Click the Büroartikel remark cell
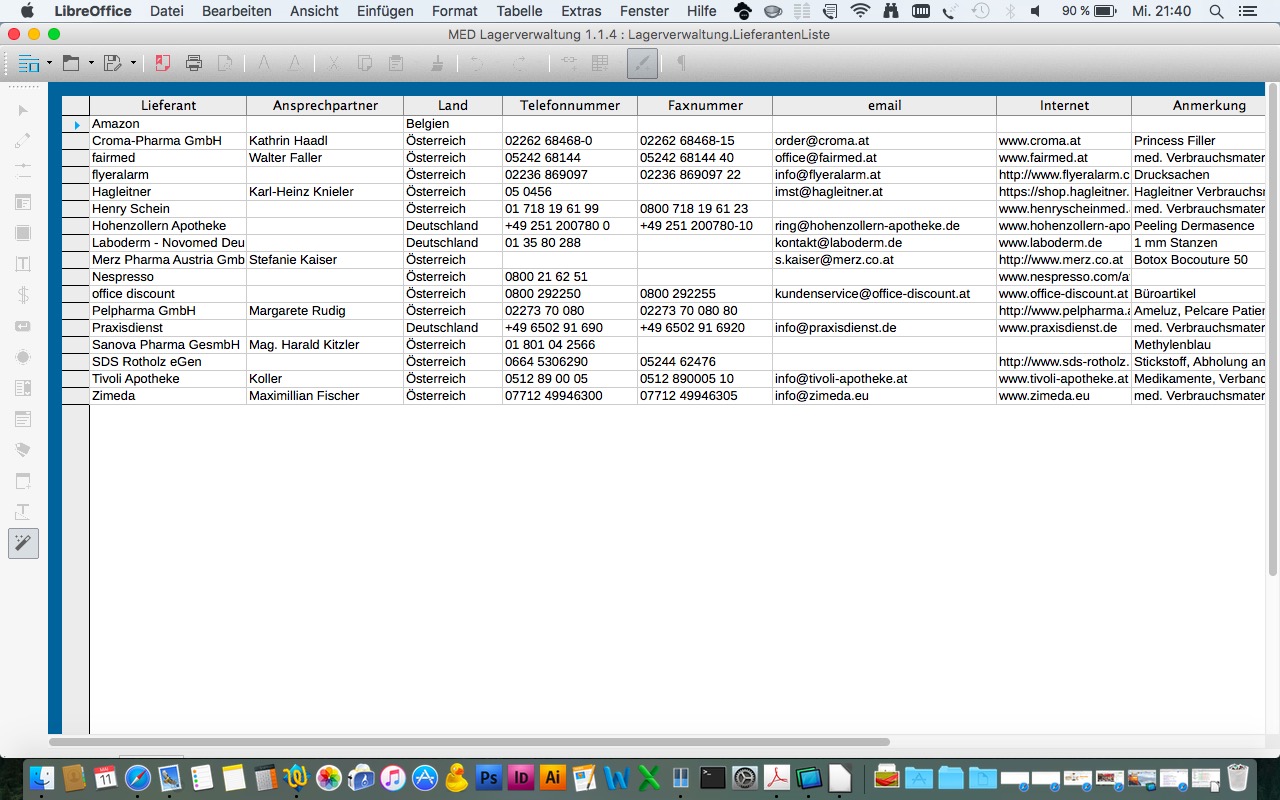Image resolution: width=1280 pixels, height=800 pixels. click(x=1198, y=294)
